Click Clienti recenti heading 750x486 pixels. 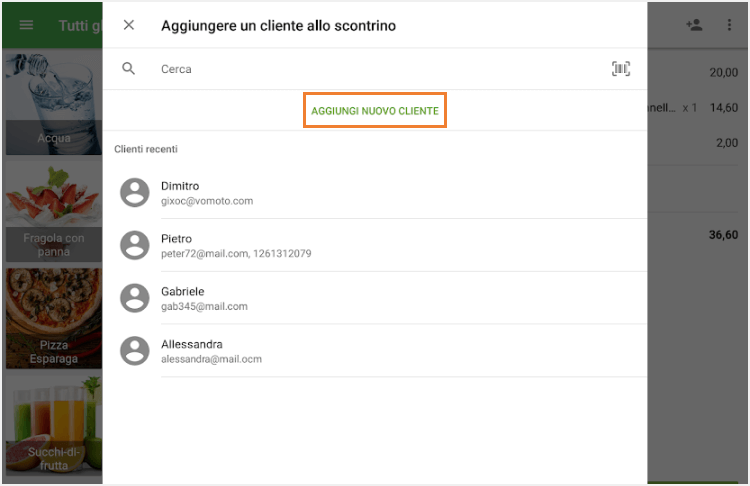pos(146,149)
